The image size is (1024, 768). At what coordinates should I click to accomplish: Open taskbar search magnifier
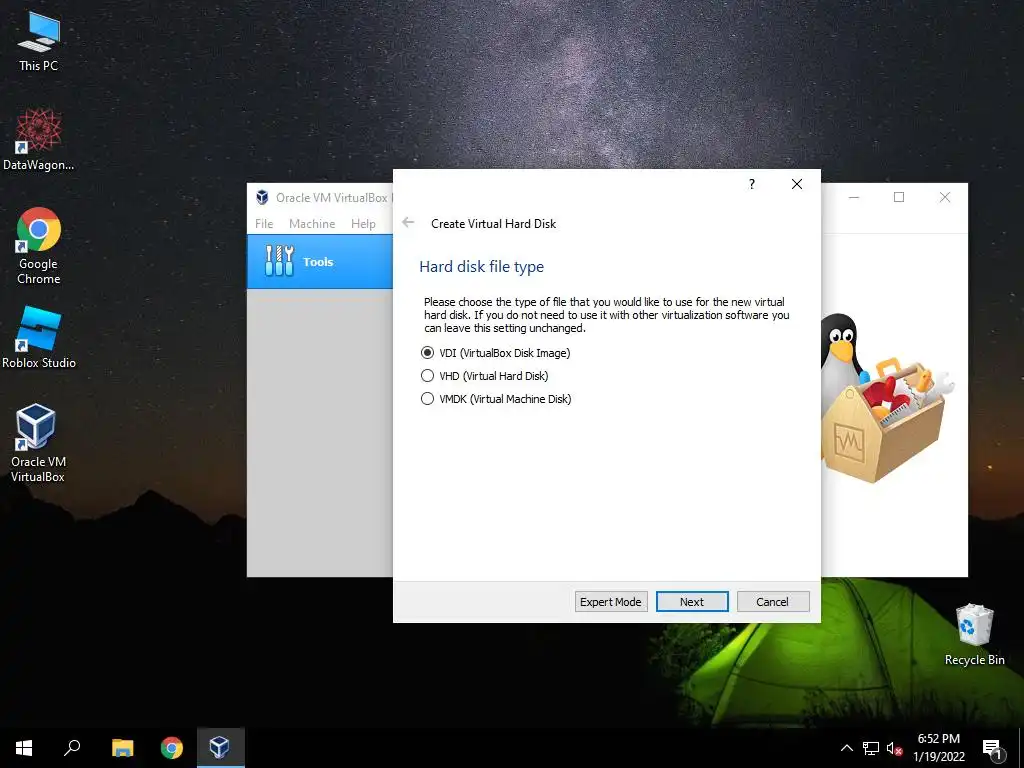coord(72,748)
